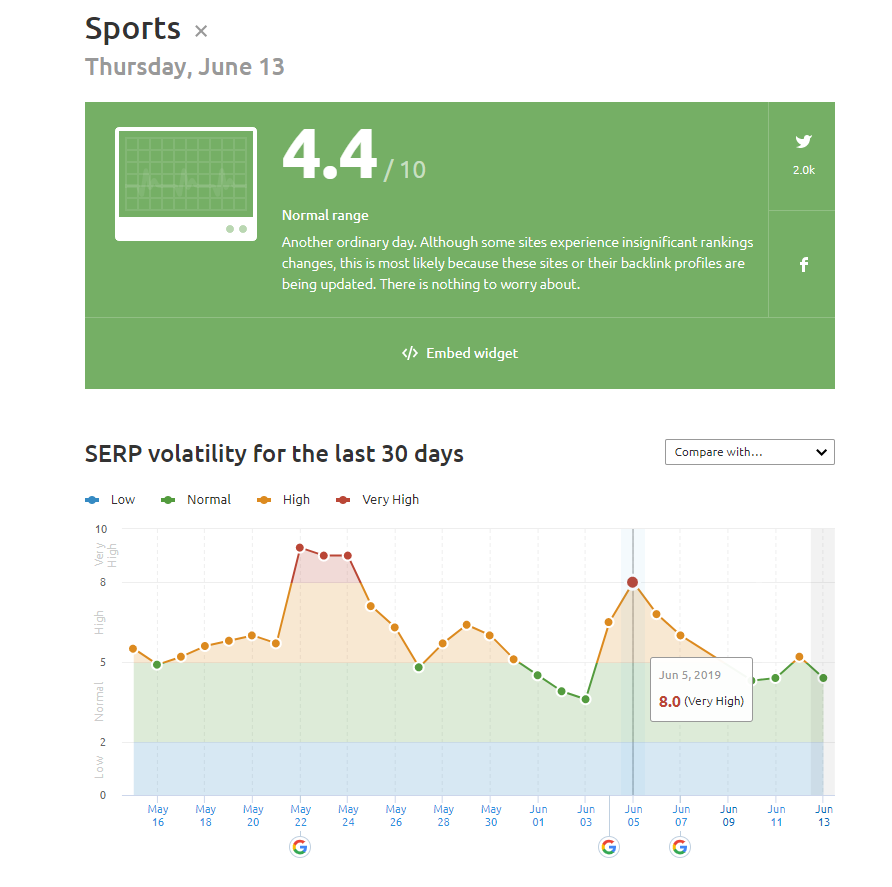Viewport: 892px width, 887px height.
Task: Toggle the Very High legend entry
Action: (377, 499)
